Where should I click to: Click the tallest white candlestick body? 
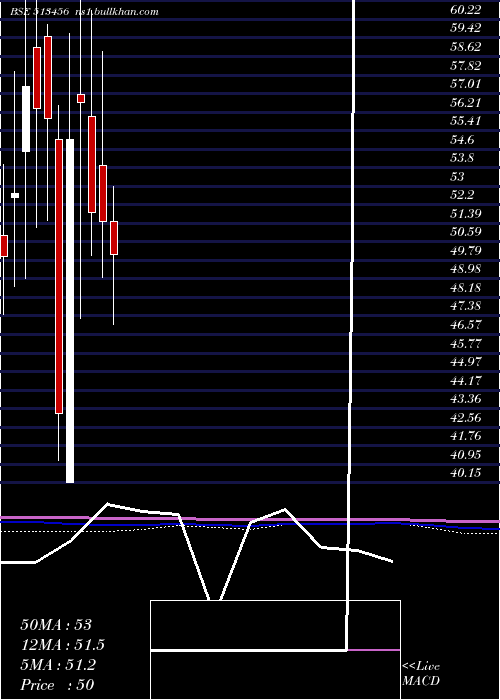click(70, 311)
